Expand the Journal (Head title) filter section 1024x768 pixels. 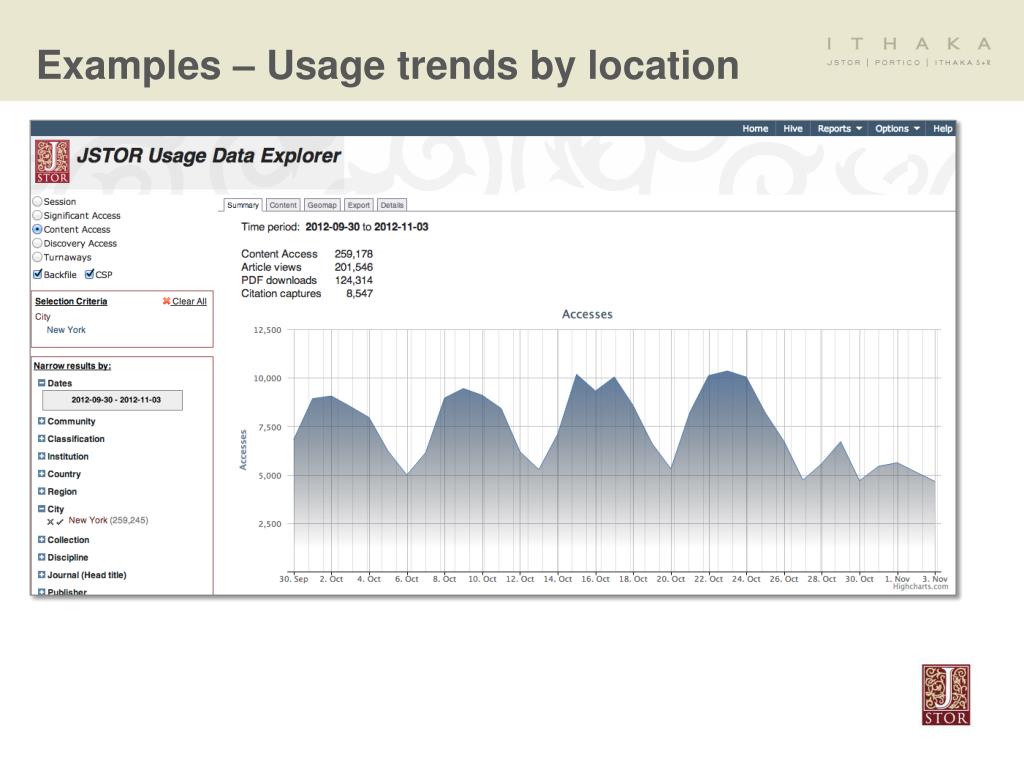click(x=42, y=575)
